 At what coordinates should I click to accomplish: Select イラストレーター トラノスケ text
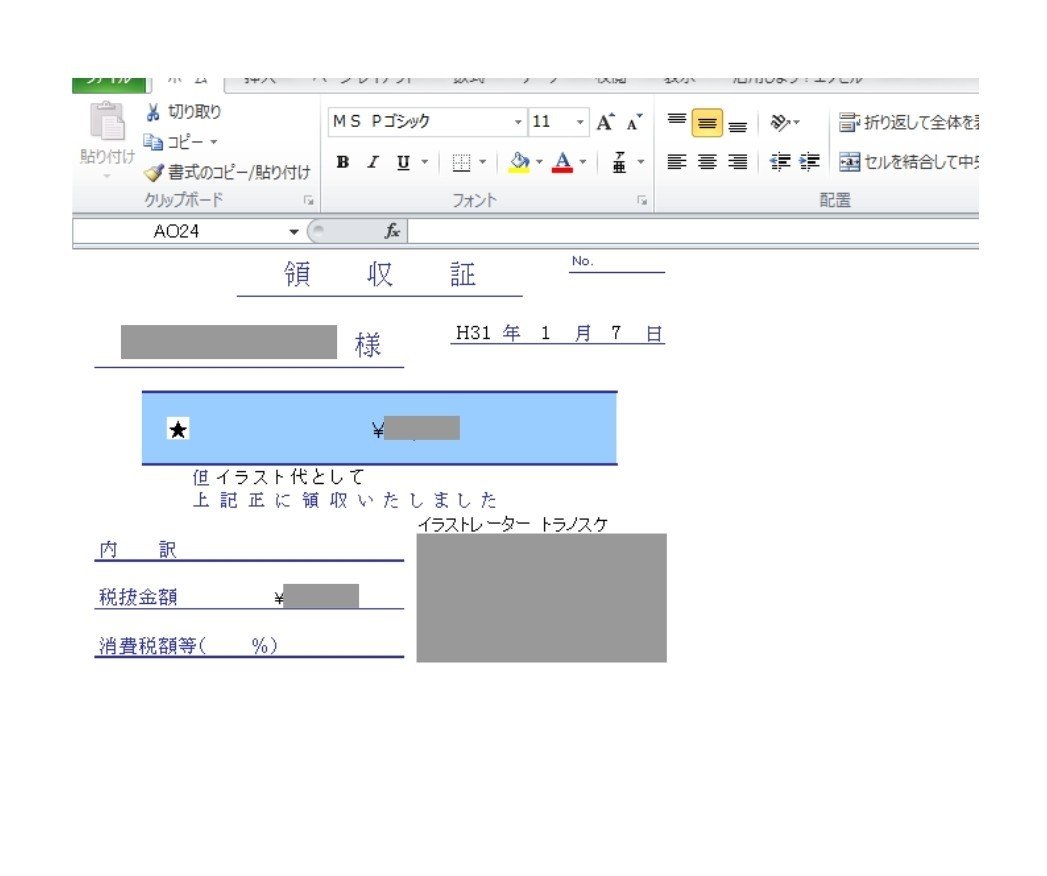pos(513,525)
